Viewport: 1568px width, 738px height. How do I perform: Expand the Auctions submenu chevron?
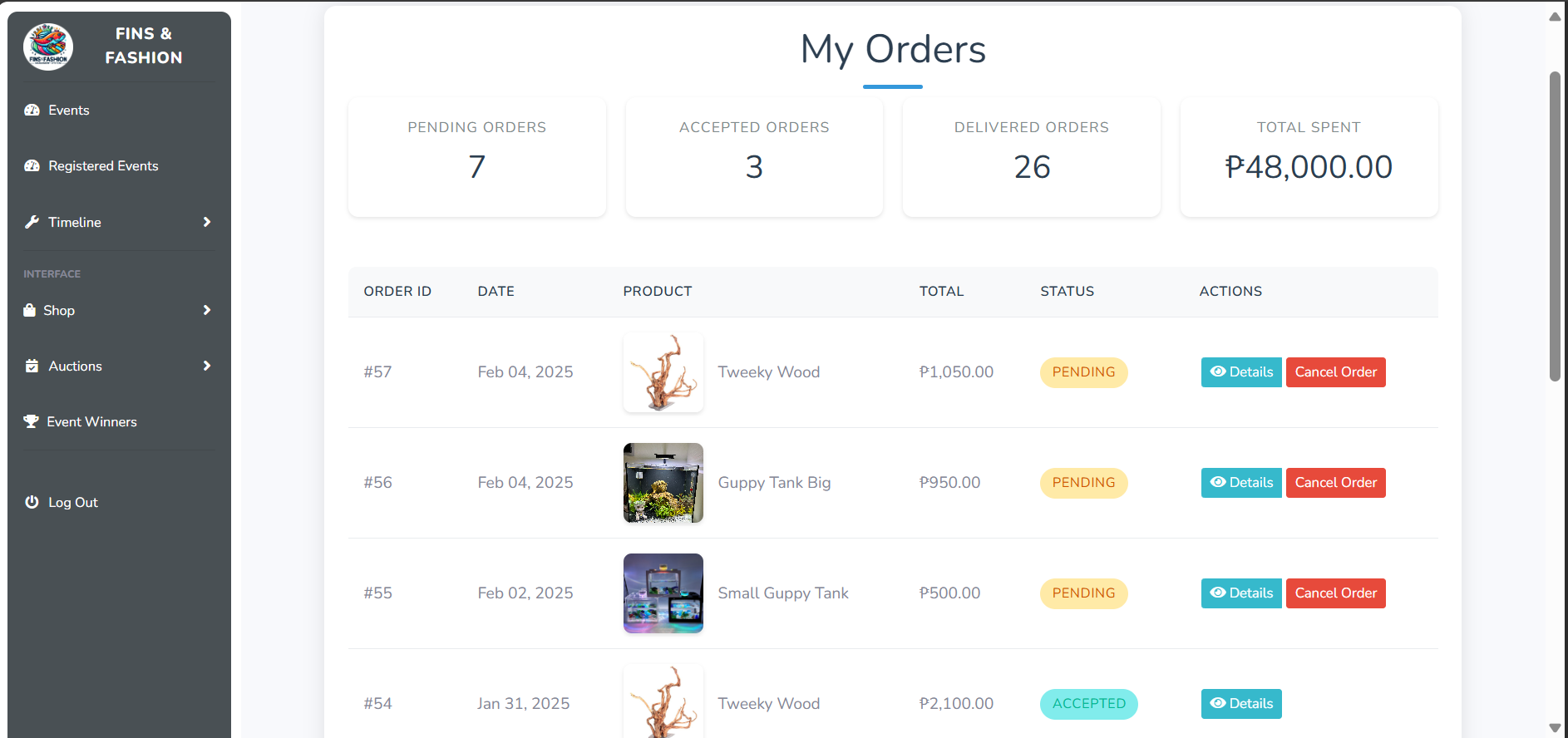[x=207, y=366]
